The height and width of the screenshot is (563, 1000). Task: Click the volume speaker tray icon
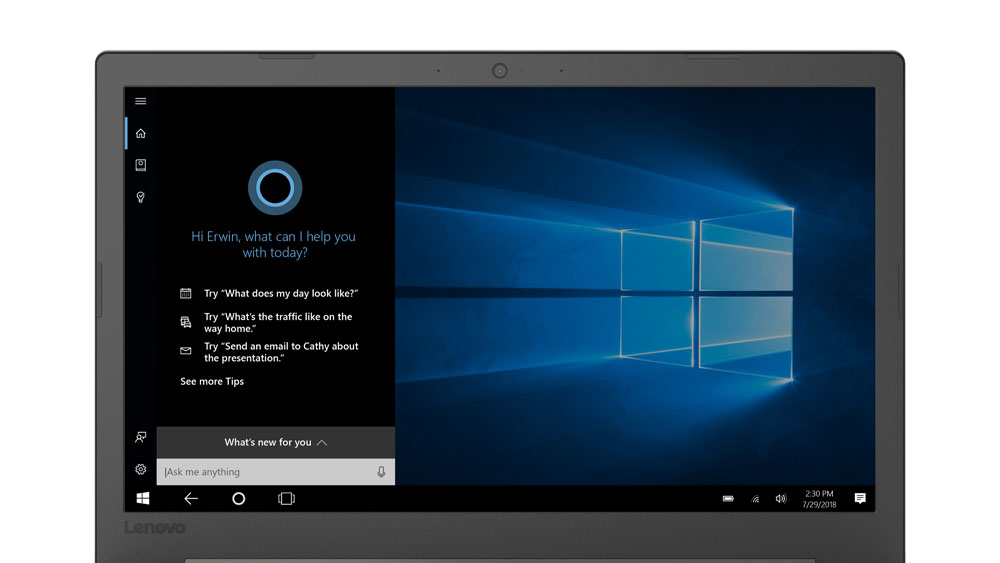[x=781, y=499]
